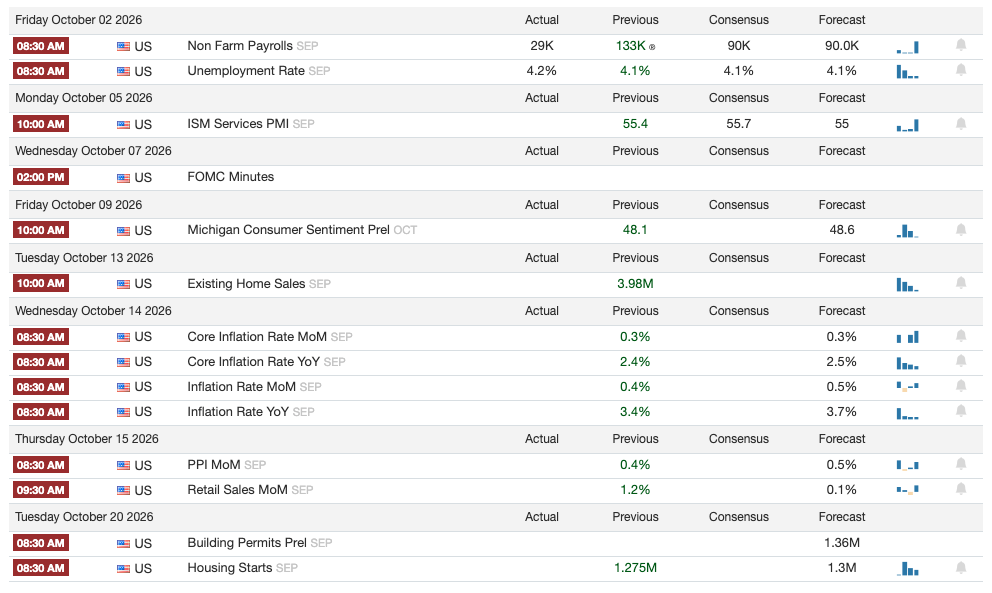Set alert bell for Retail Sales MoM
The width and height of the screenshot is (992, 593).
click(x=960, y=489)
